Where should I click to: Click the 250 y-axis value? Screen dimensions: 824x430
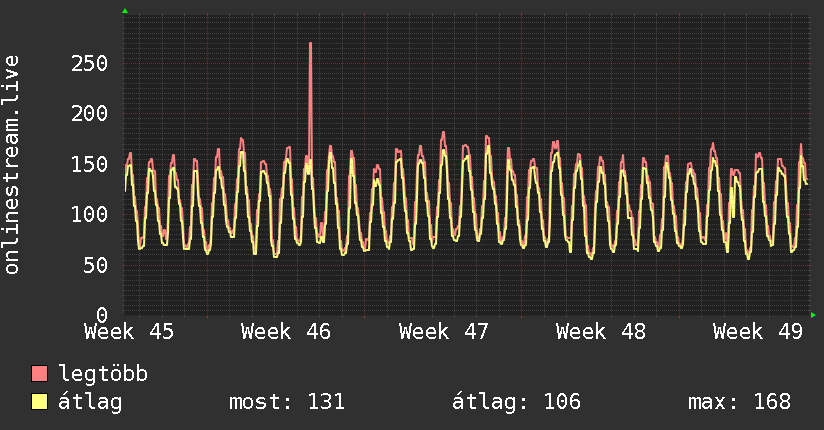89,64
